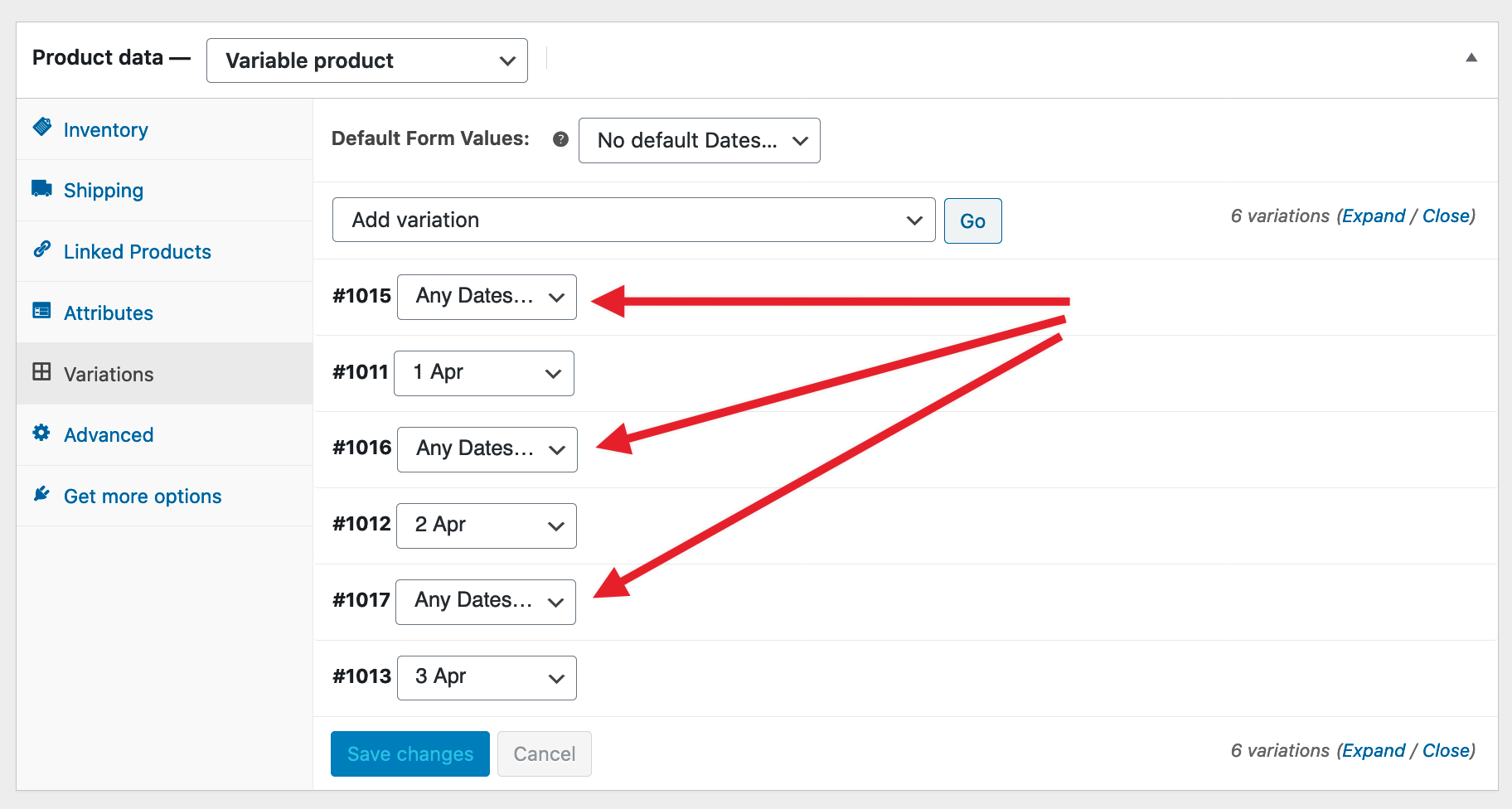Screen dimensions: 1512x809
Task: Select the Inventory tag icon
Action: pos(42,129)
